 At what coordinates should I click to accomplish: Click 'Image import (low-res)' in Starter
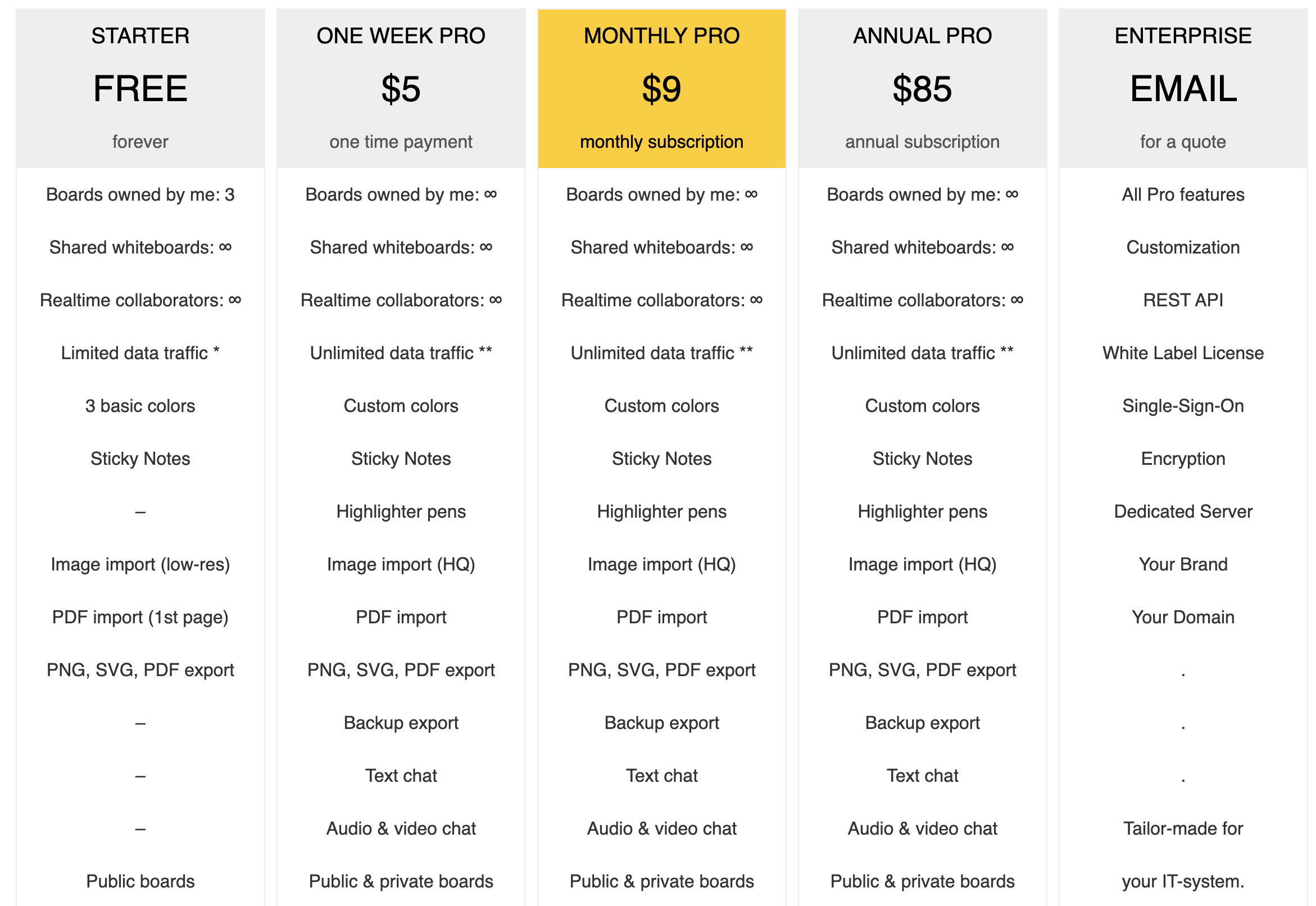pyautogui.click(x=140, y=565)
